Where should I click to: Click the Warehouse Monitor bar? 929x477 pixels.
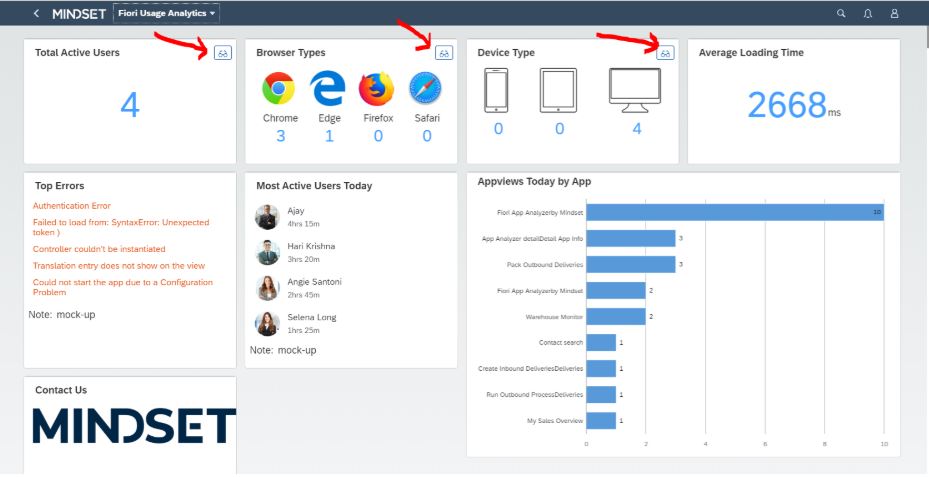coord(616,316)
